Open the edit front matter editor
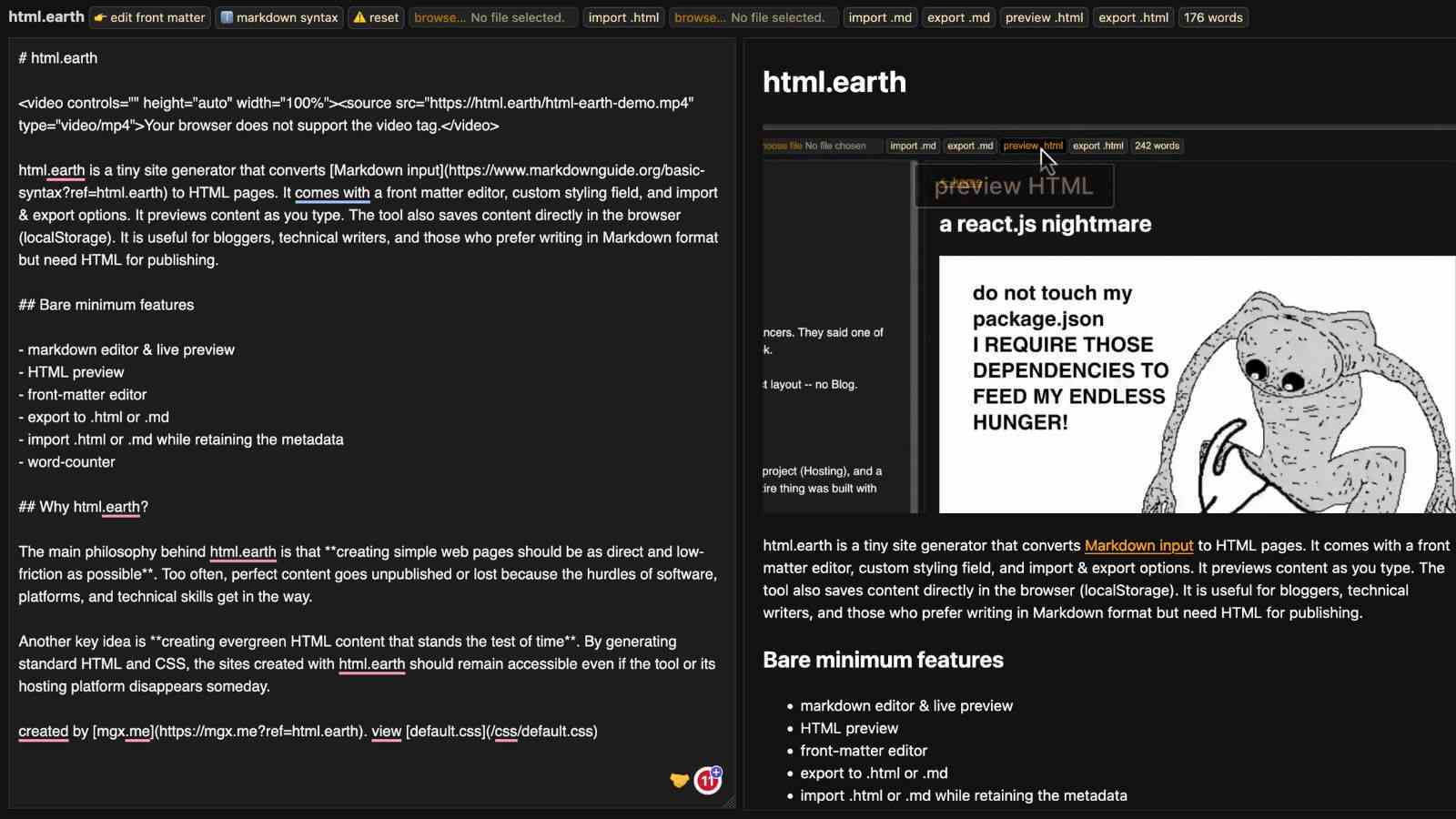 150,17
